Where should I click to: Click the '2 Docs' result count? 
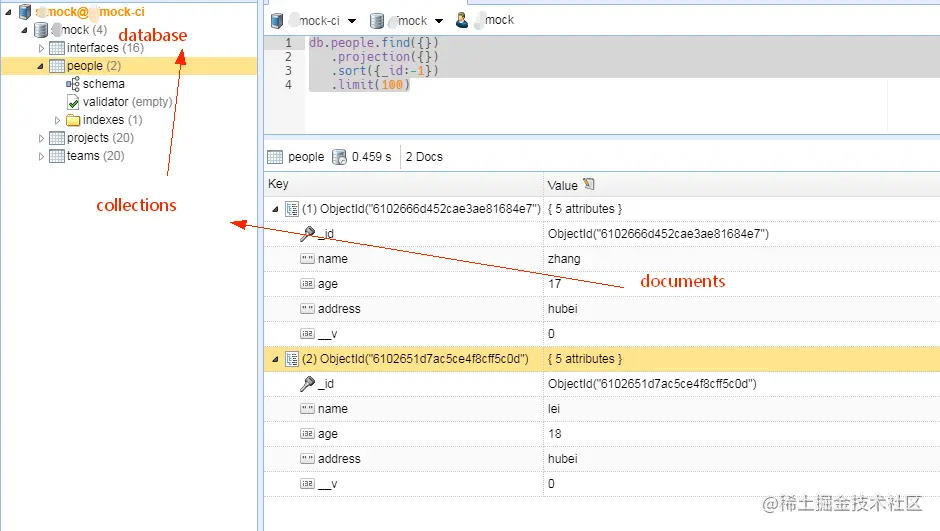424,157
